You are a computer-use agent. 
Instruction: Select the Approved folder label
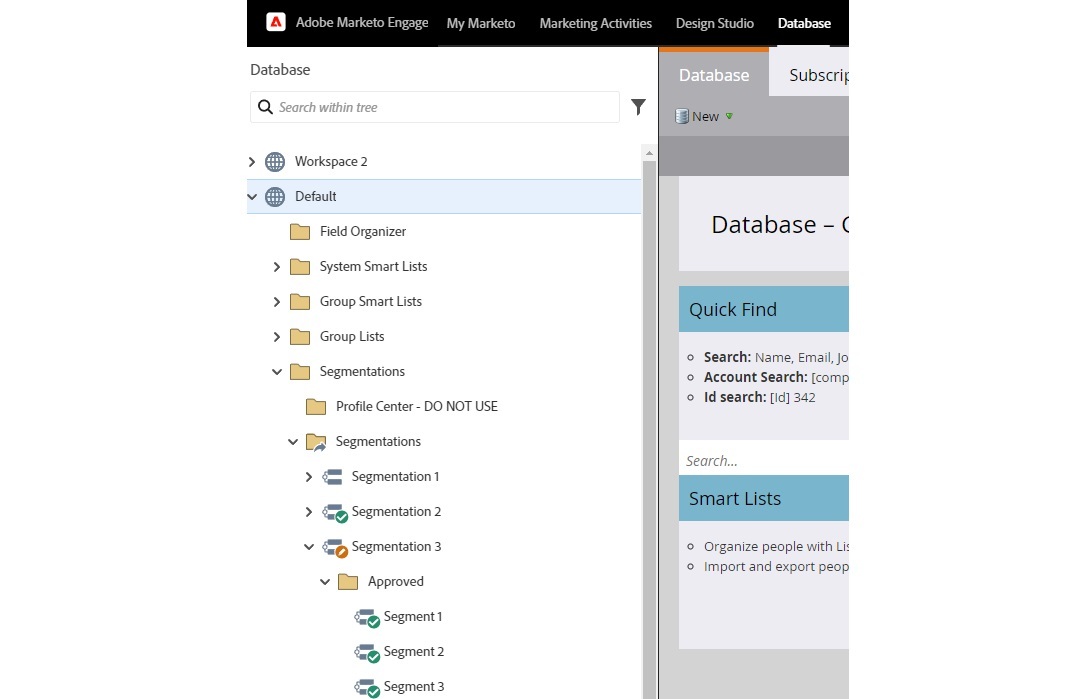(x=396, y=581)
